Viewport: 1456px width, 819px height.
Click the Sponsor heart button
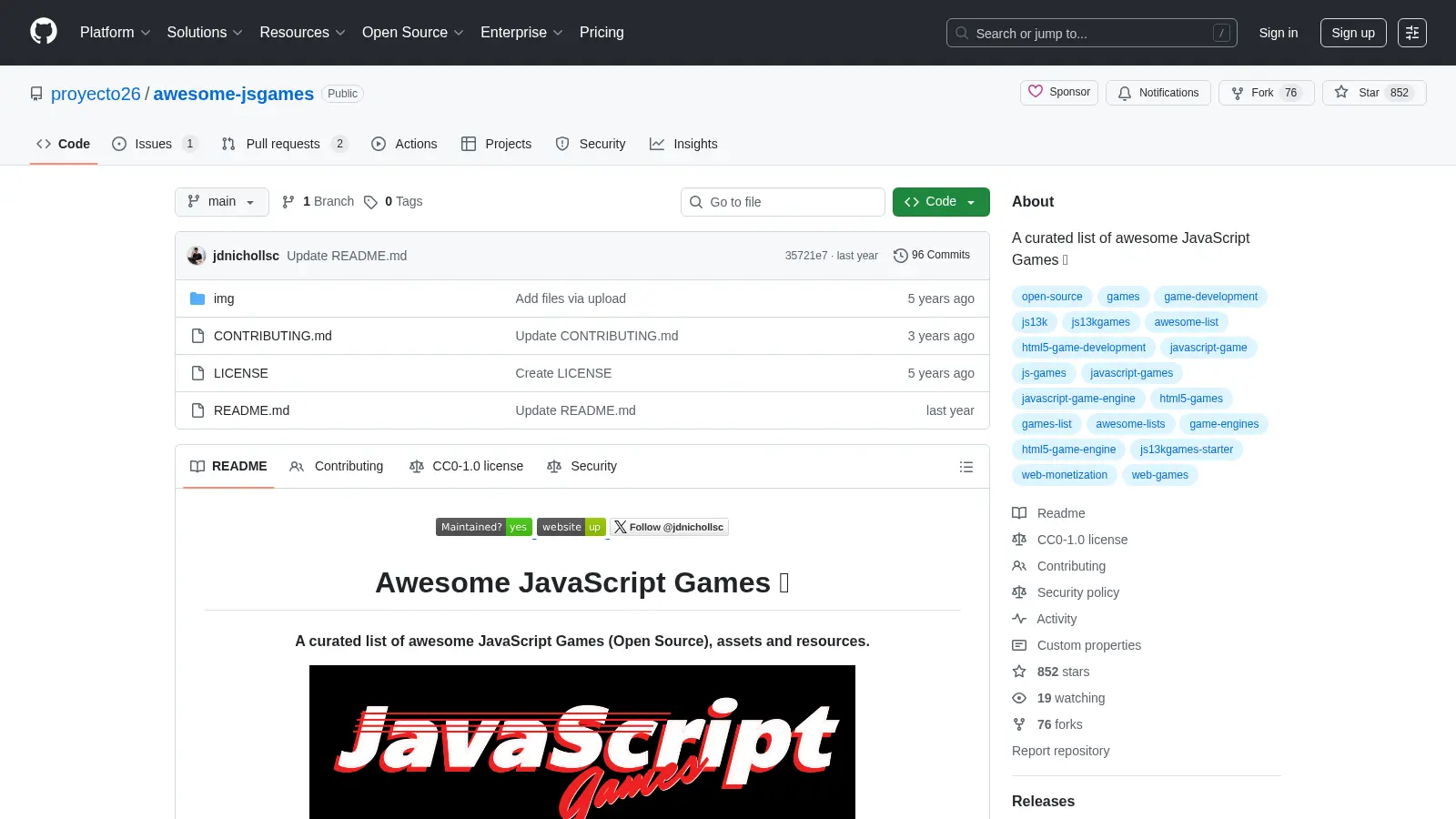tap(1059, 93)
